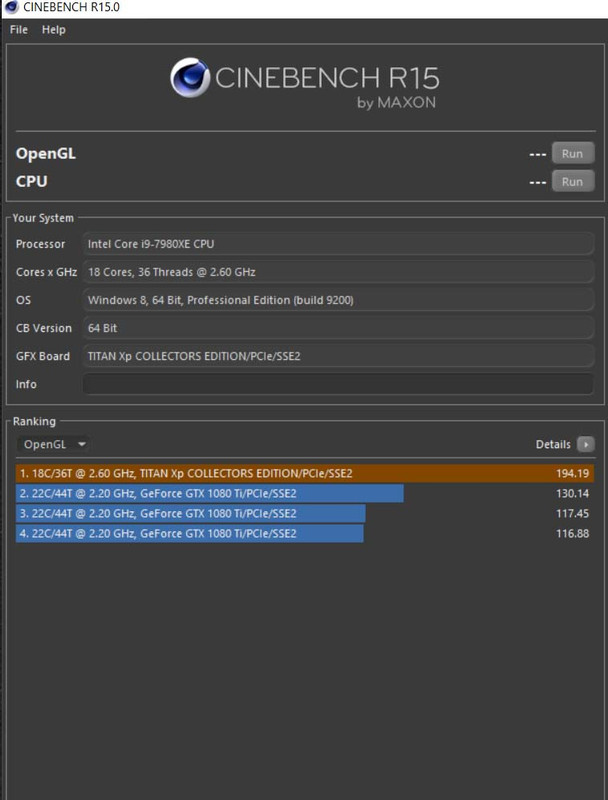608x800 pixels.
Task: Run the OpenGL benchmark
Action: coord(573,153)
